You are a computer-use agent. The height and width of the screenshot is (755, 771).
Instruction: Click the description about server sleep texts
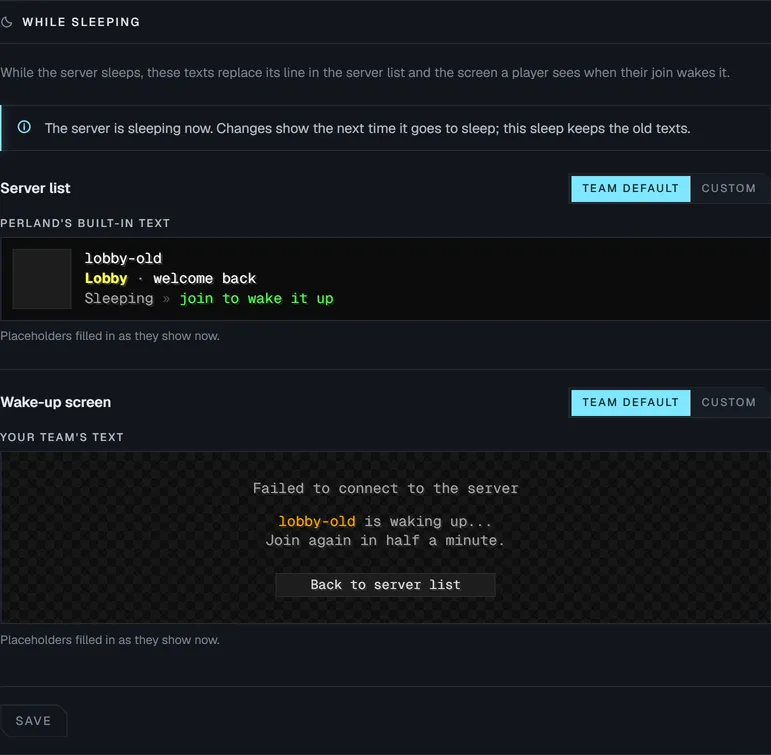(x=365, y=73)
